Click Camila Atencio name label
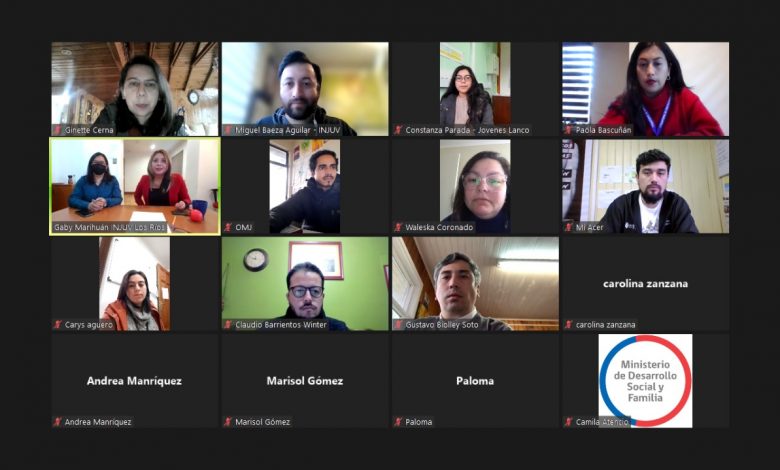Image resolution: width=780 pixels, height=470 pixels. 602,422
